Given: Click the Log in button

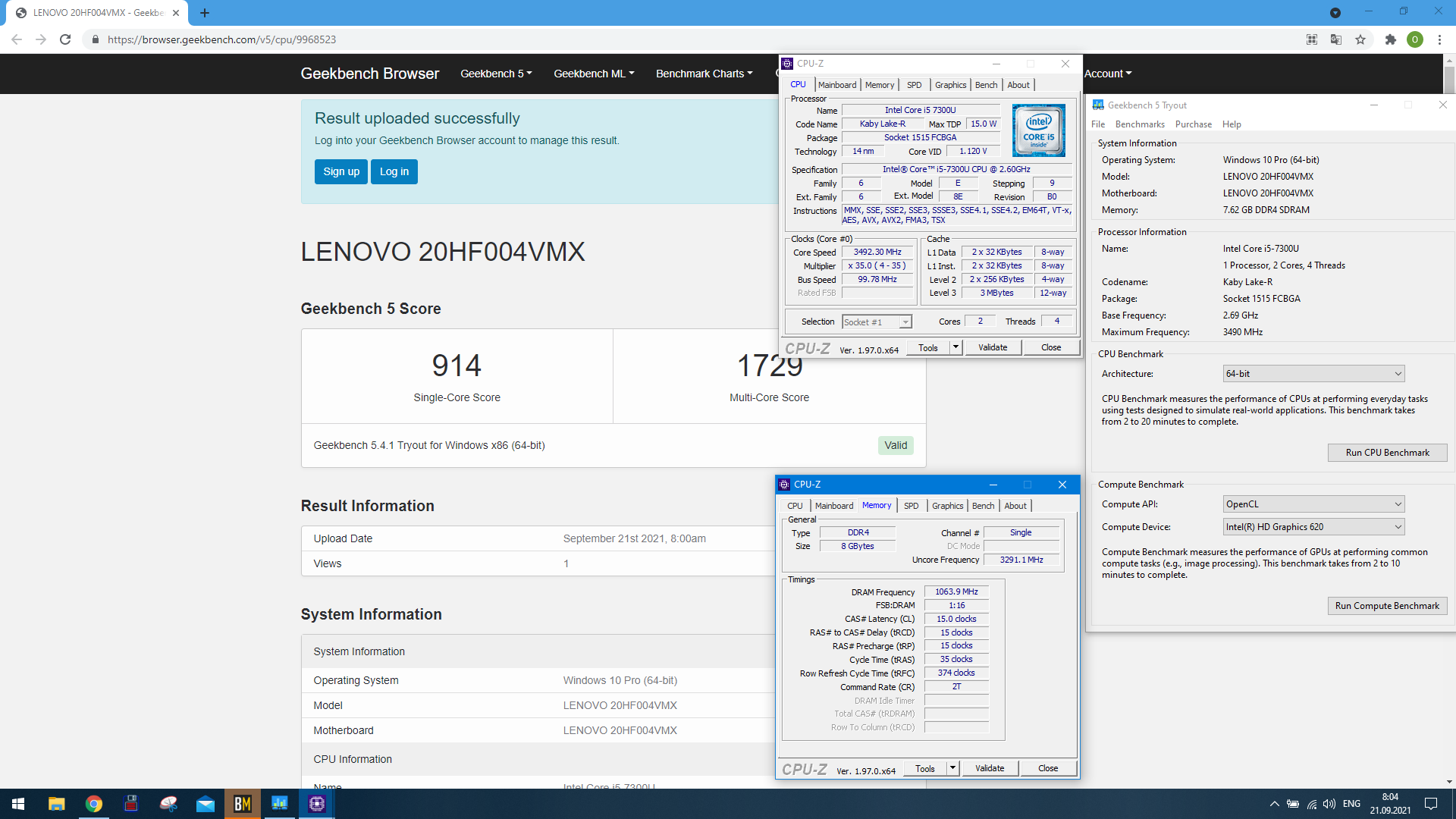Looking at the screenshot, I should [x=394, y=171].
